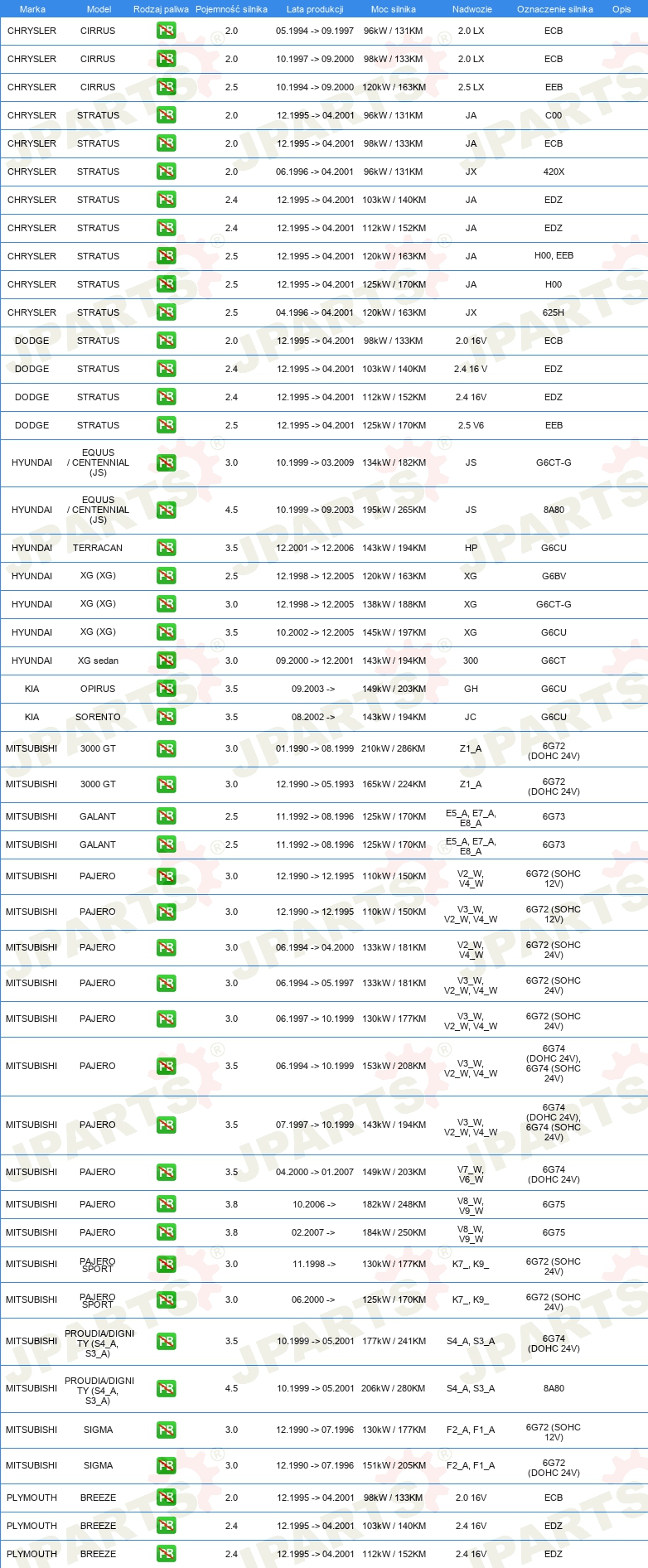648x1568 pixels.
Task: Click fuel icon in Stratus 625H row
Action: coord(167,312)
